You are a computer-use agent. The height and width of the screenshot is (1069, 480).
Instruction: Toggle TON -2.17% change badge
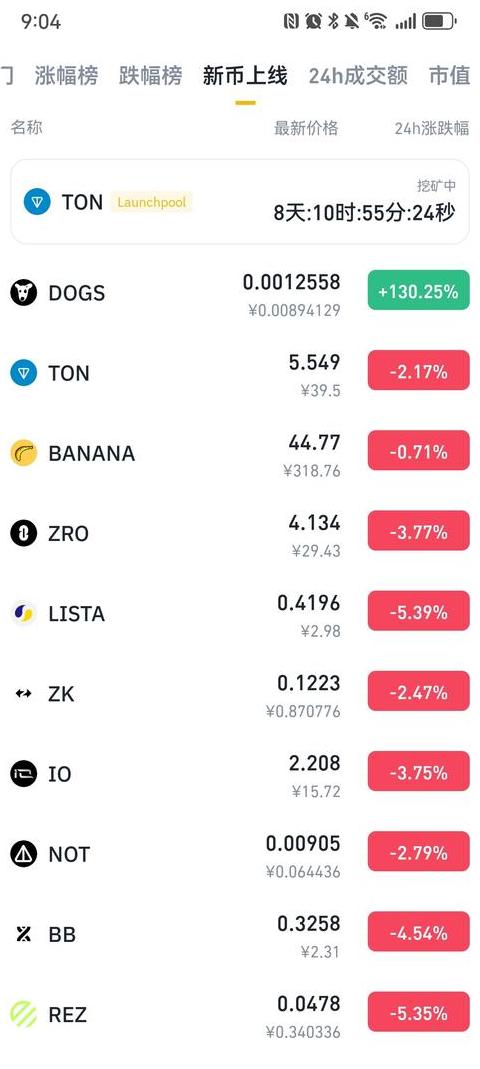pyautogui.click(x=419, y=370)
